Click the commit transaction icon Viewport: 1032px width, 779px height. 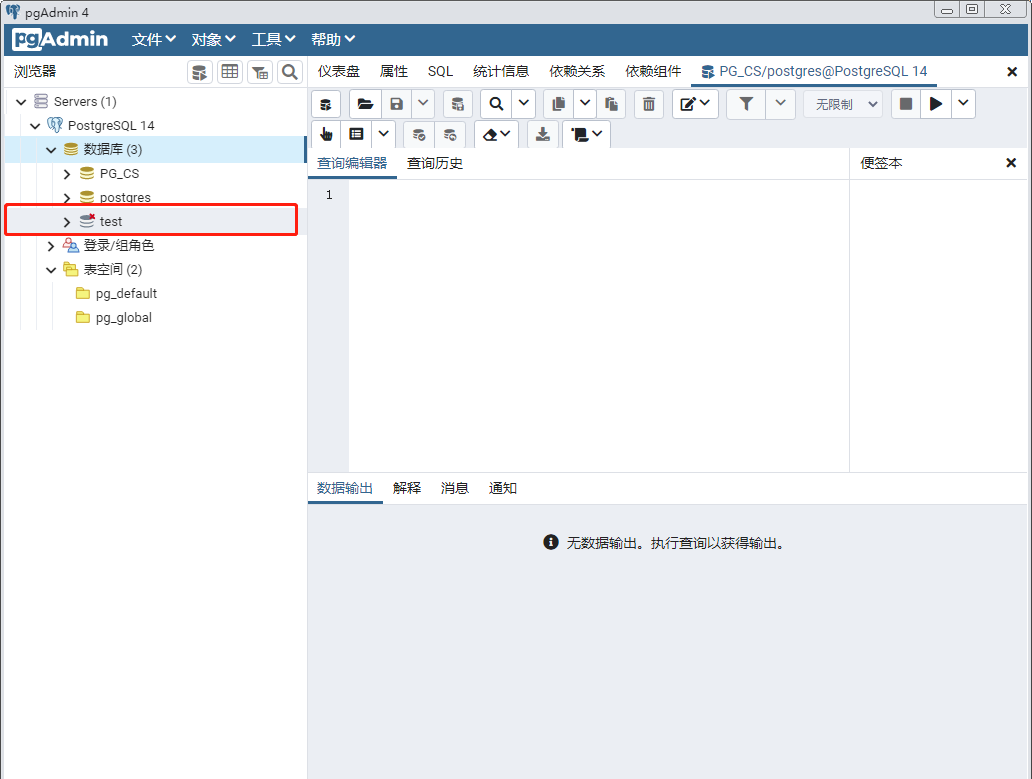pyautogui.click(x=419, y=134)
